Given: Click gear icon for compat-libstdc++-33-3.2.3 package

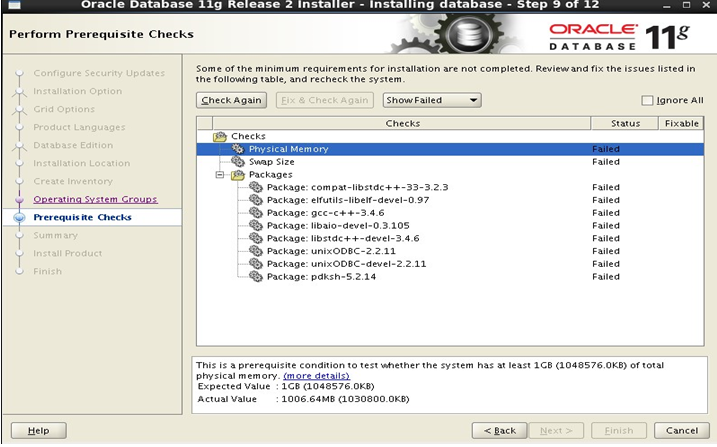Looking at the screenshot, I should click(x=256, y=187).
